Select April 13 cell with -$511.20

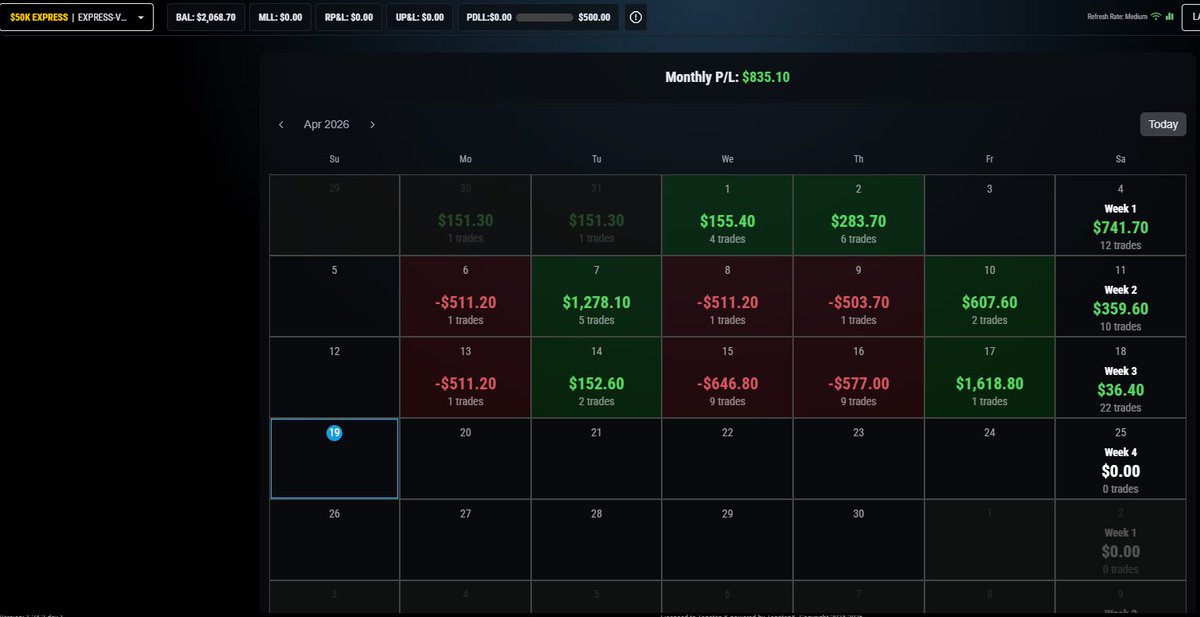coord(465,377)
